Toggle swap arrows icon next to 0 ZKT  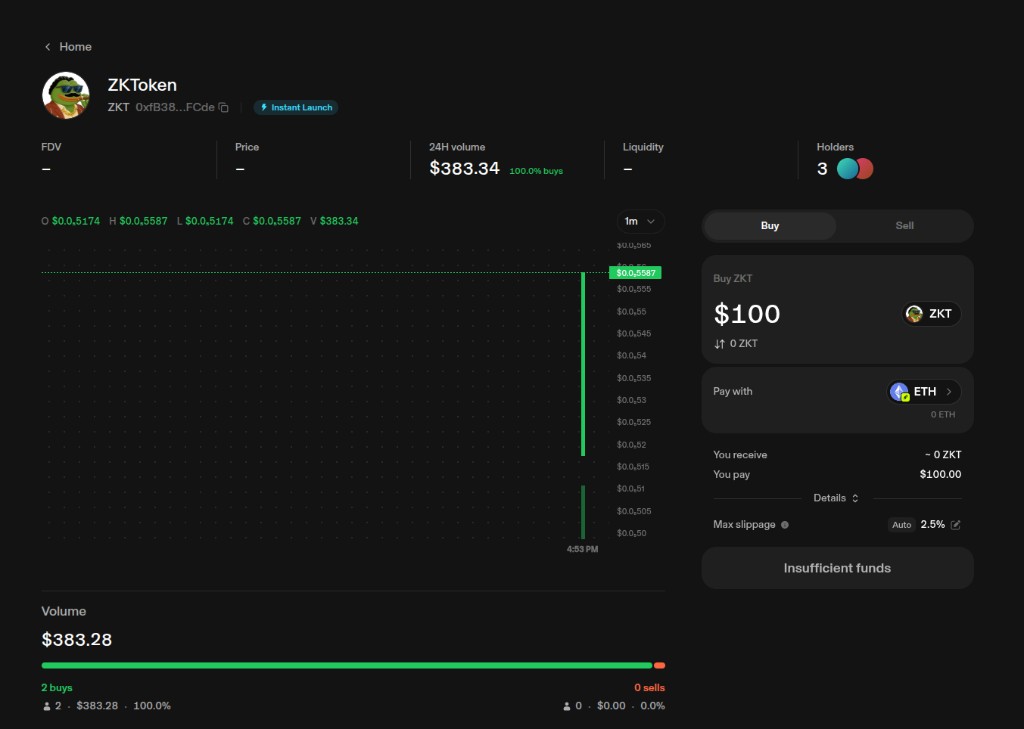point(719,344)
